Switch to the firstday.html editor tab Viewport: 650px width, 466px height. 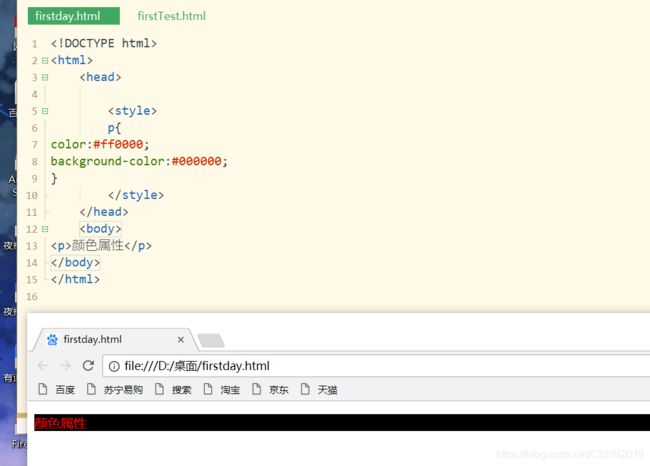click(x=74, y=16)
